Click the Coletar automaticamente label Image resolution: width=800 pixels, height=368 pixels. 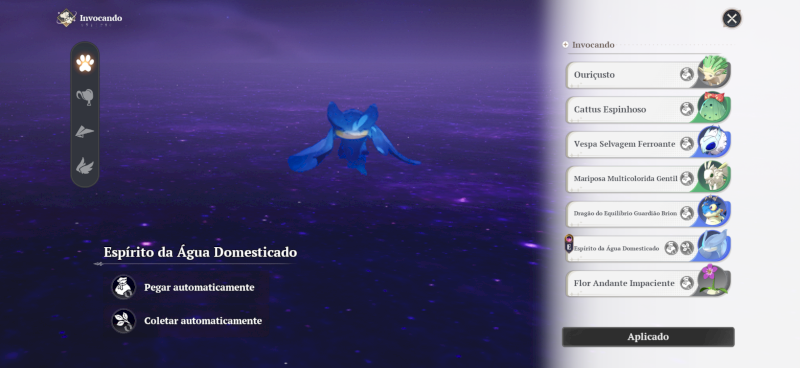(x=203, y=321)
